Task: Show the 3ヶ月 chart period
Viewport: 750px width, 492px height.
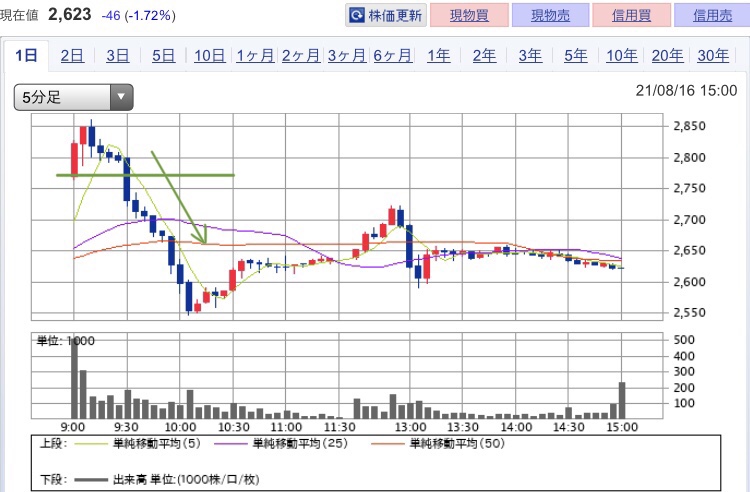Action: (347, 56)
